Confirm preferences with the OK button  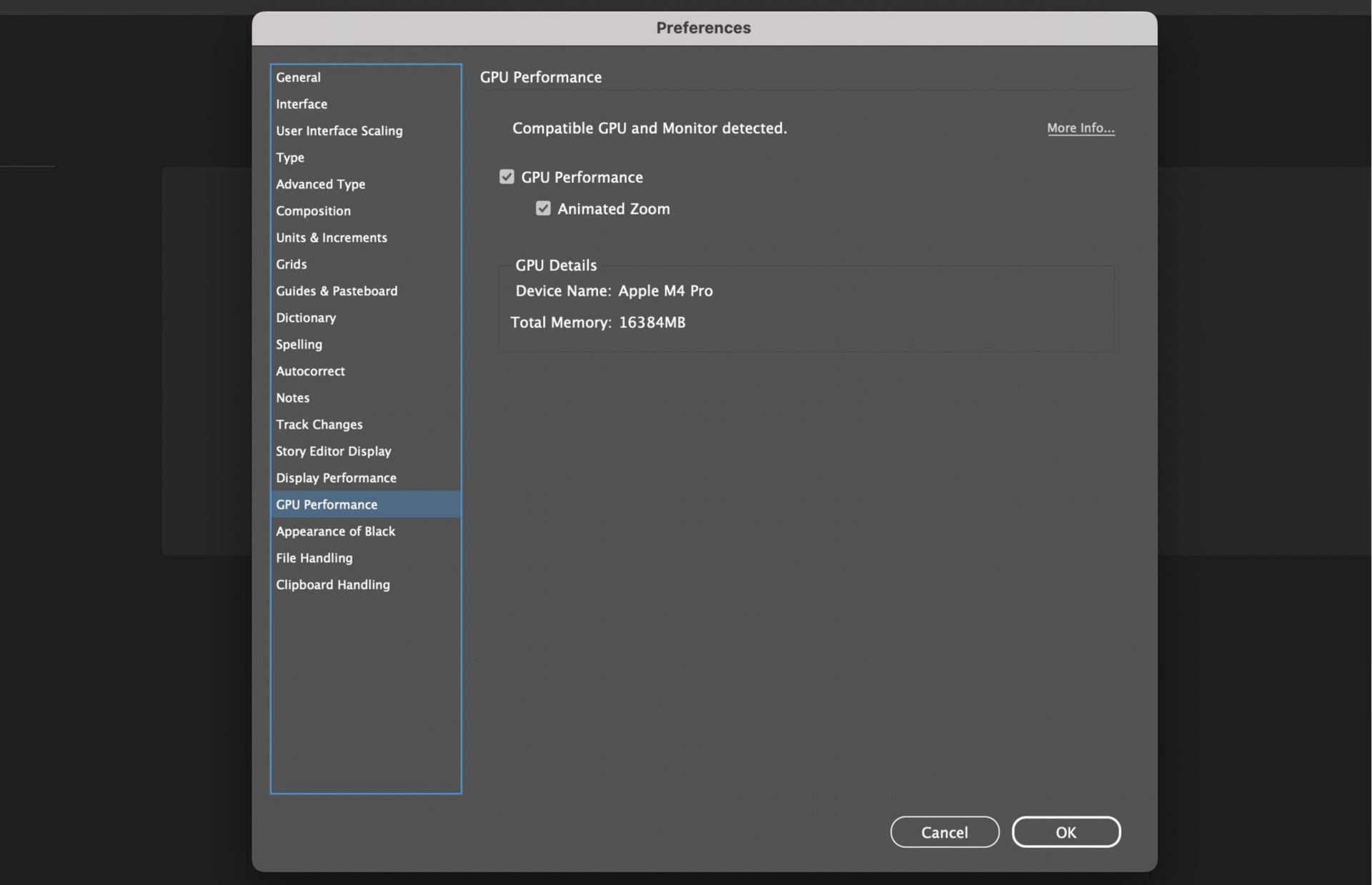(x=1065, y=831)
